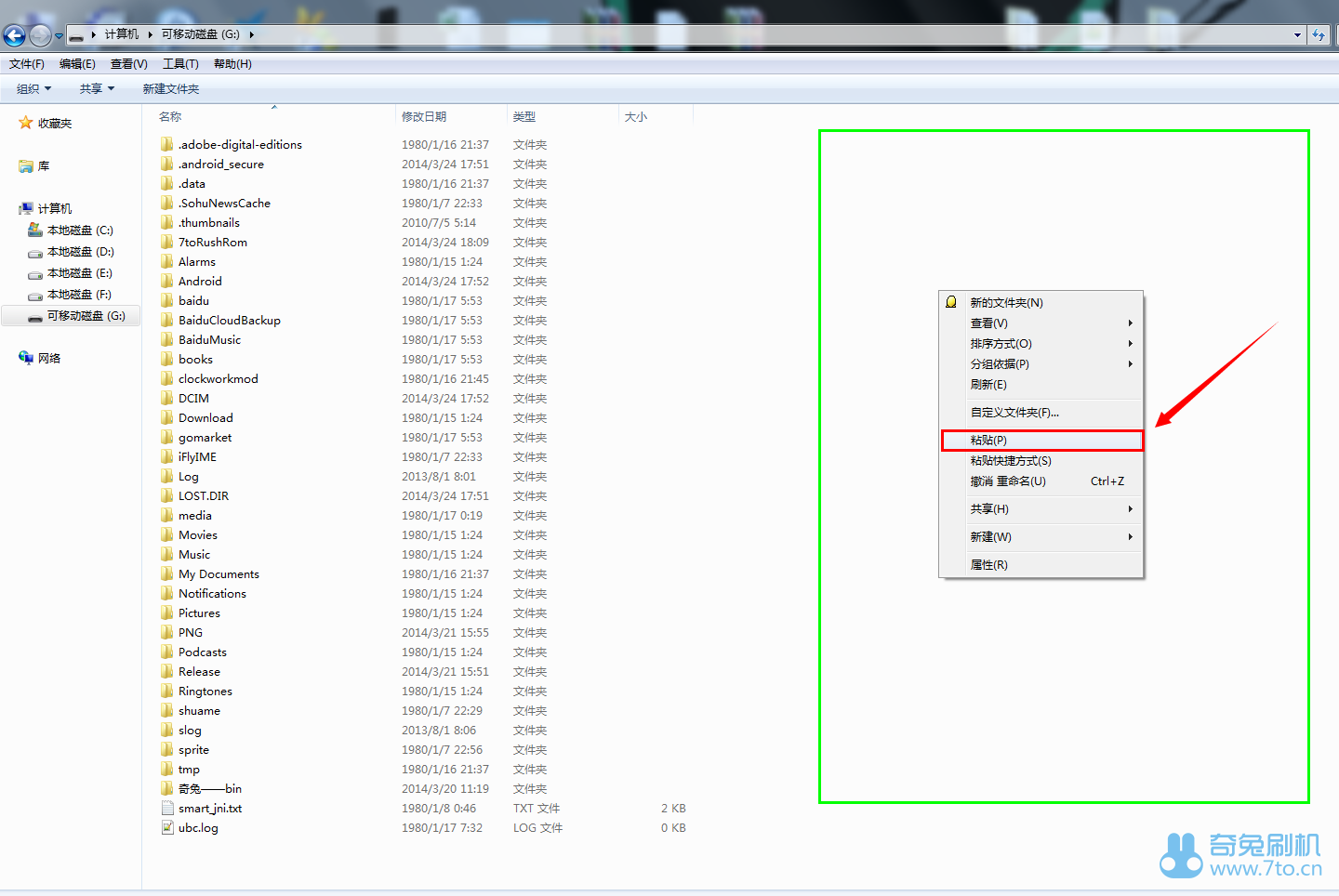Viewport: 1339px width, 896px height.
Task: Select the smart_jni.txt file icon
Action: 167,809
